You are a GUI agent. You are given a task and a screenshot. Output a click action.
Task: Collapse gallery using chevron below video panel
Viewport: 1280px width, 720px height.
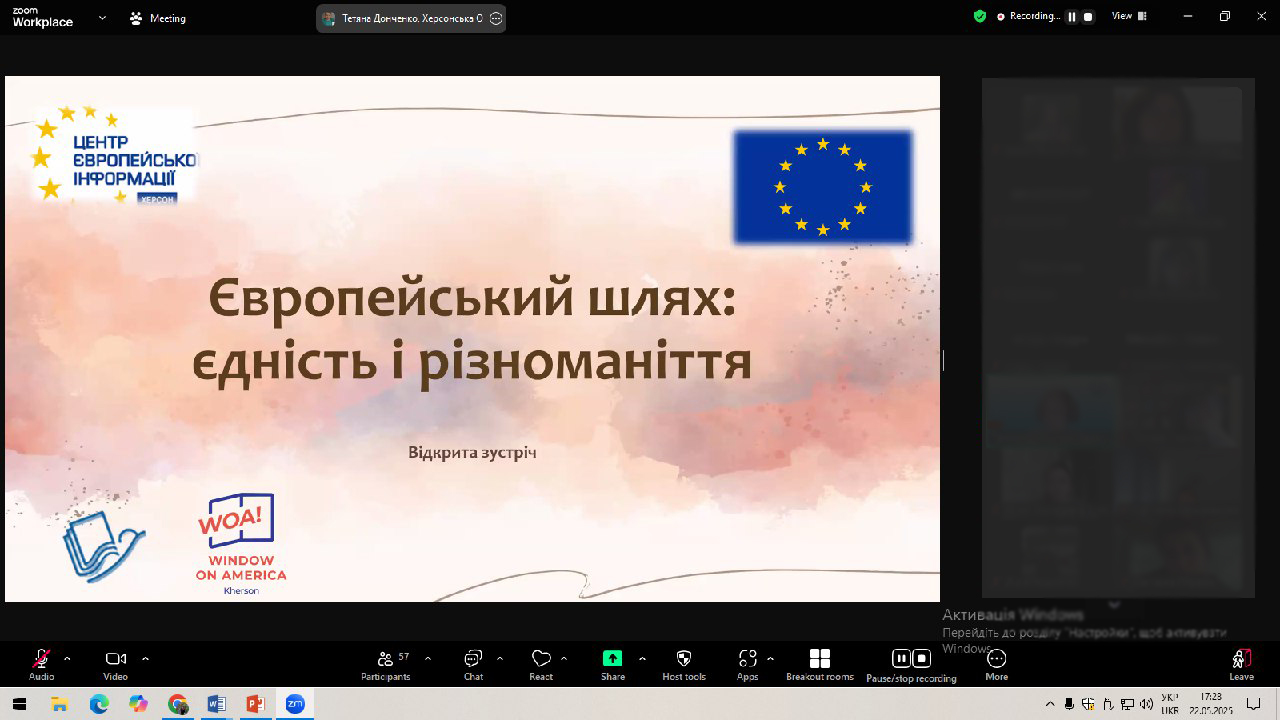pos(1115,605)
